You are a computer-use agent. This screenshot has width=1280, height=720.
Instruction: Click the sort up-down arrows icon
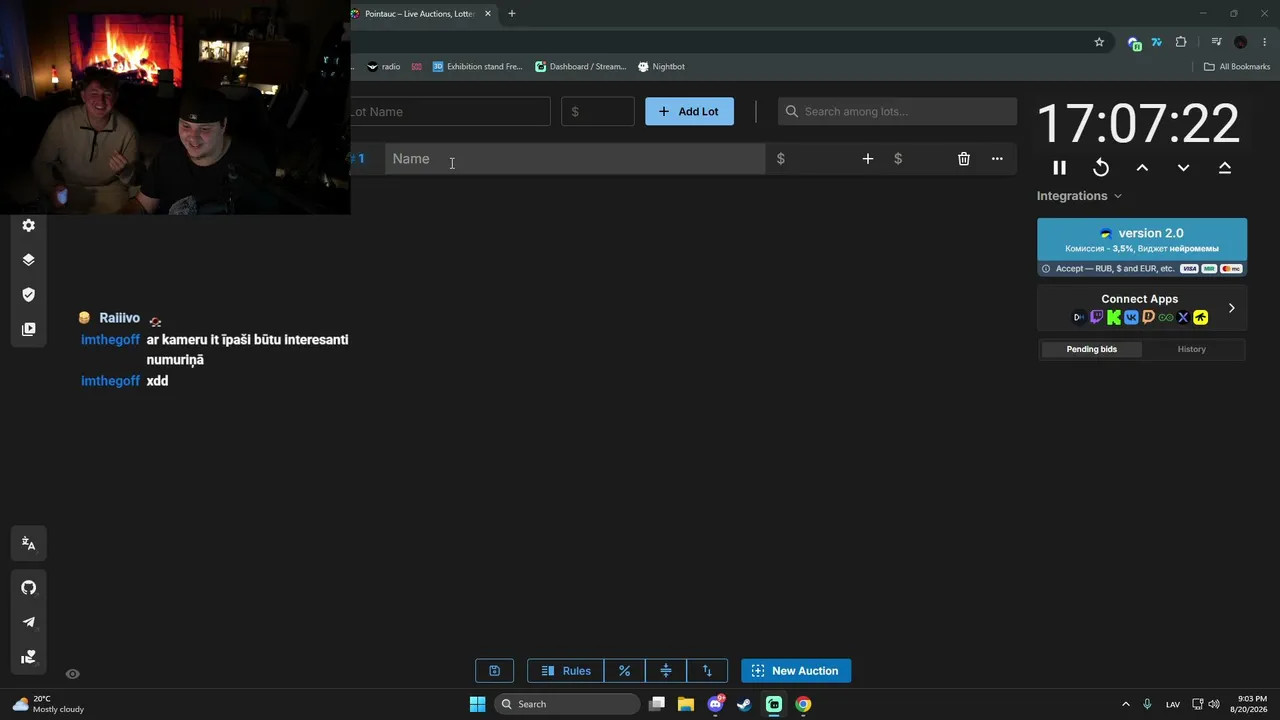[707, 671]
